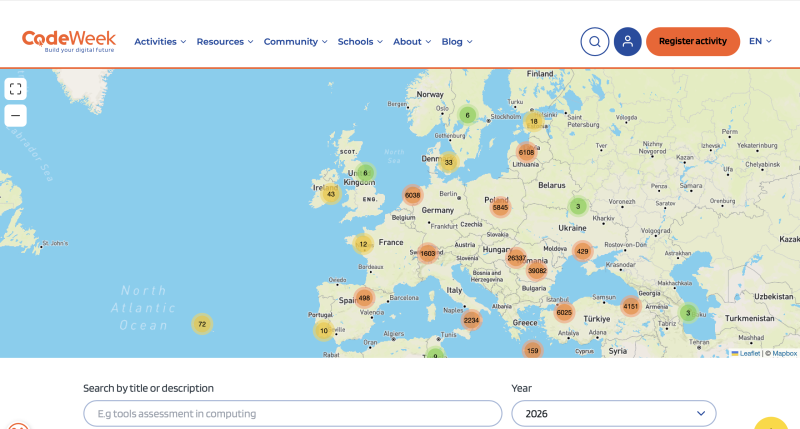This screenshot has height=429, width=800.
Task: Open the 2234 cluster in southern Italy
Action: click(471, 320)
